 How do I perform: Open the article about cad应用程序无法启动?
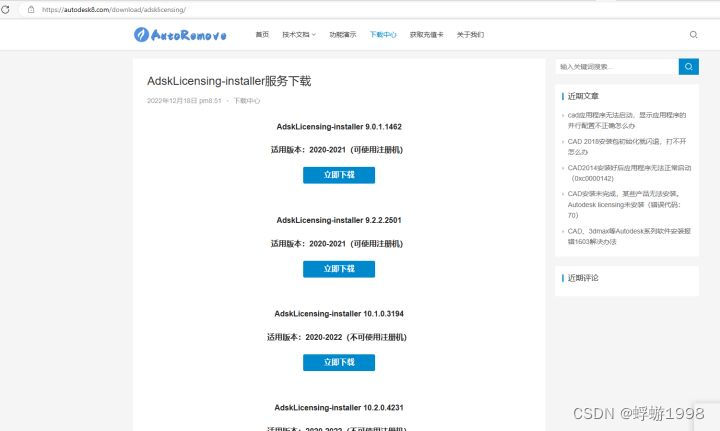coord(627,120)
